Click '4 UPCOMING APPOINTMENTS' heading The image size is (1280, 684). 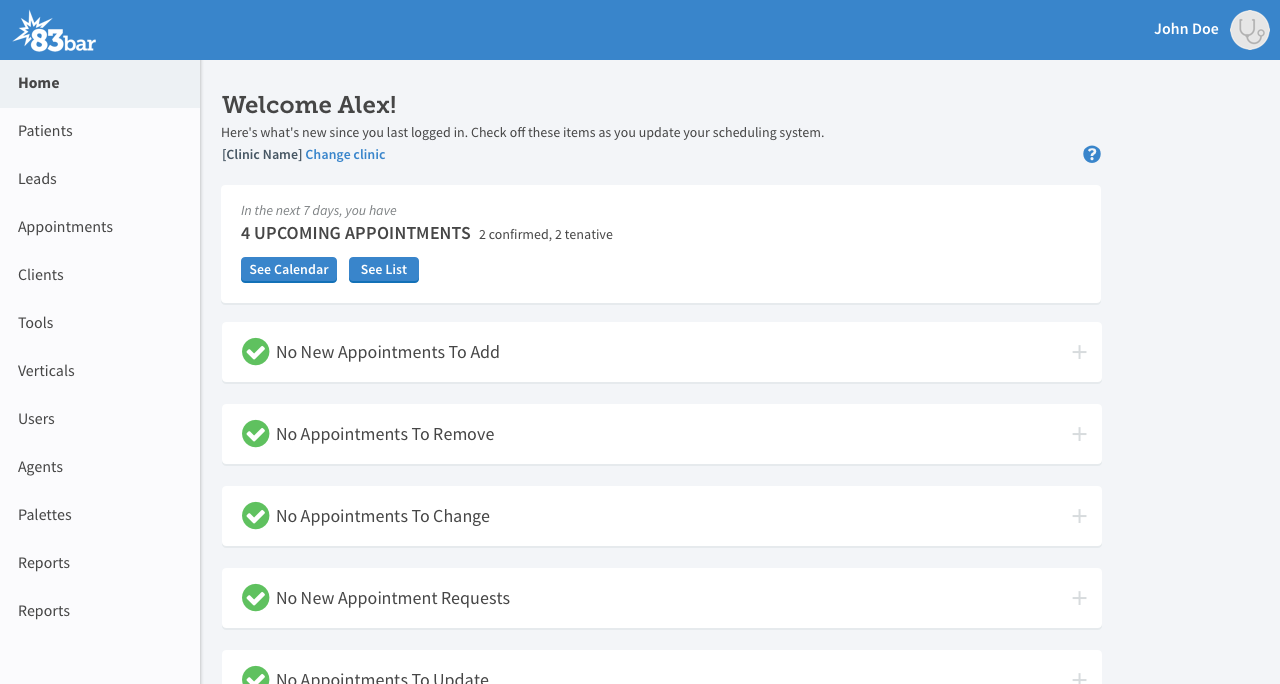[x=356, y=233]
